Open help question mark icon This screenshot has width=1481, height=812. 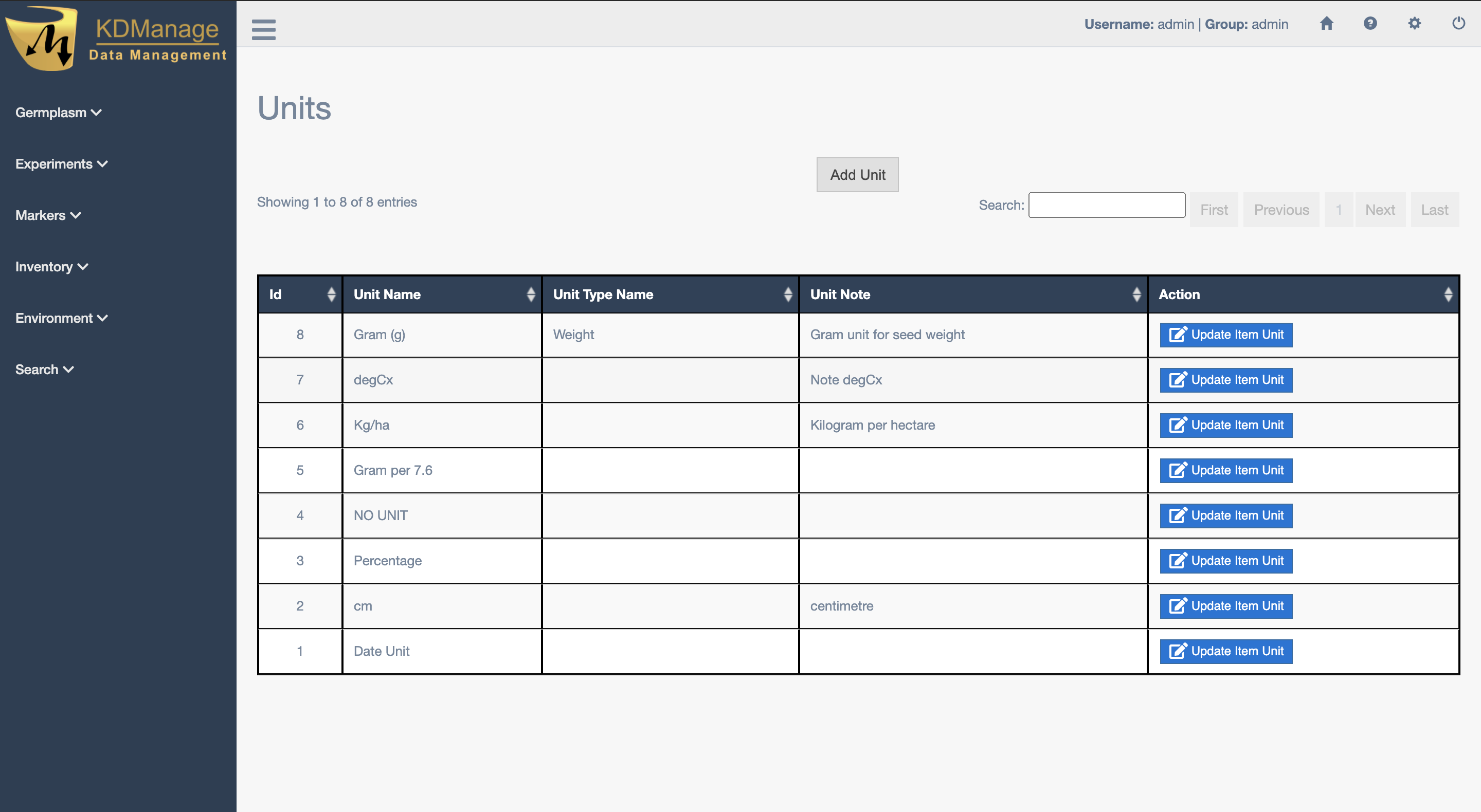click(1370, 24)
